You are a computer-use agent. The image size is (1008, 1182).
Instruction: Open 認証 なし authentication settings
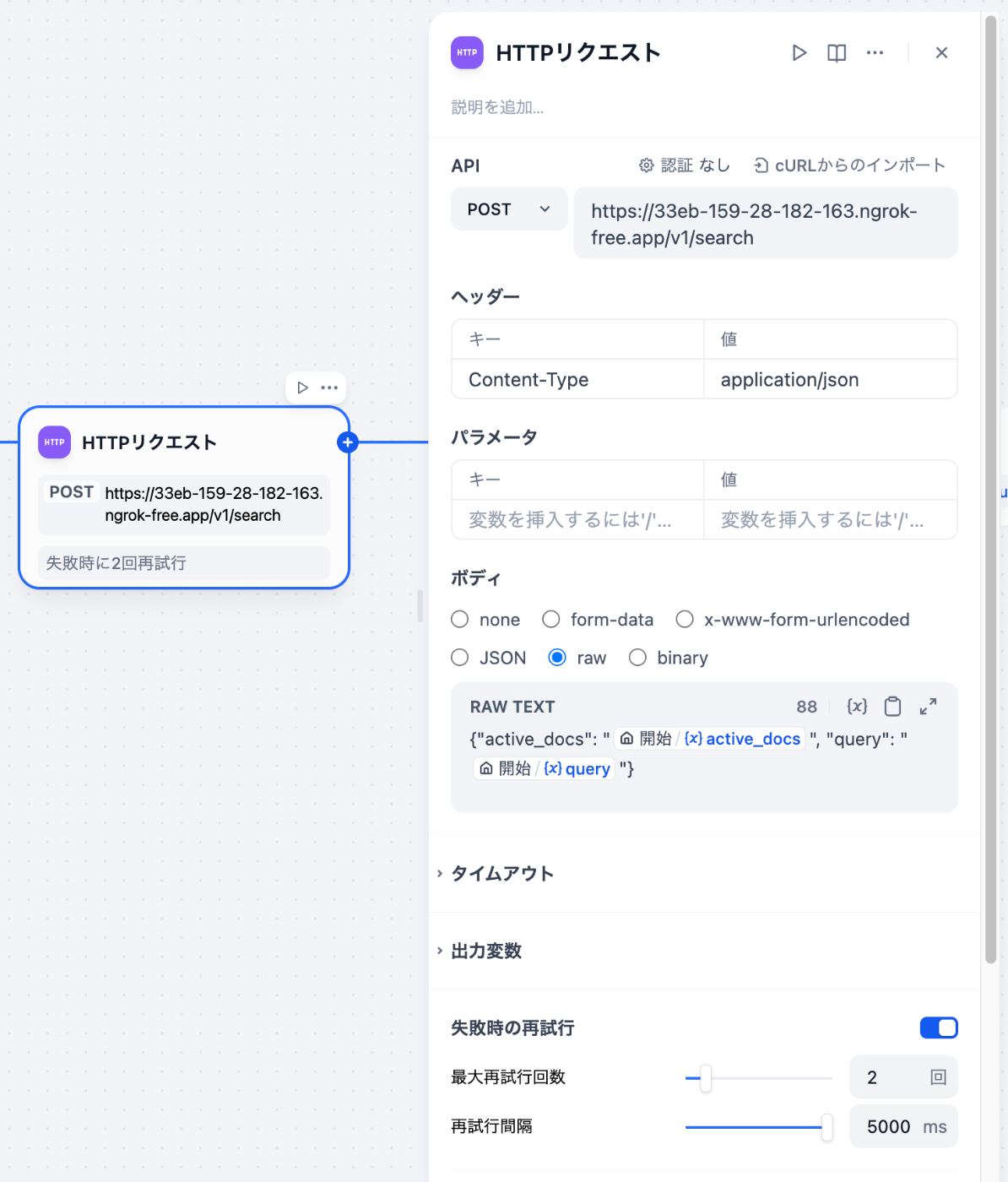685,165
